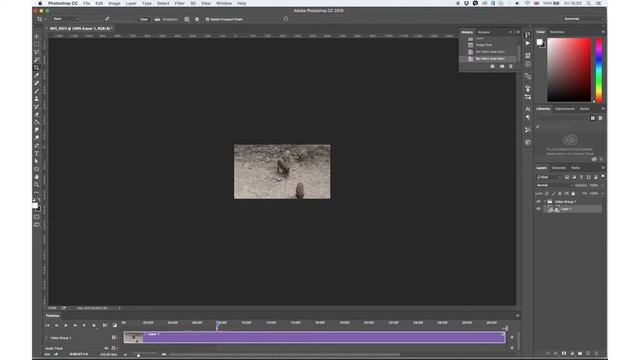Select the Clone Stamp tool
This screenshot has height=360, width=640.
37,99
